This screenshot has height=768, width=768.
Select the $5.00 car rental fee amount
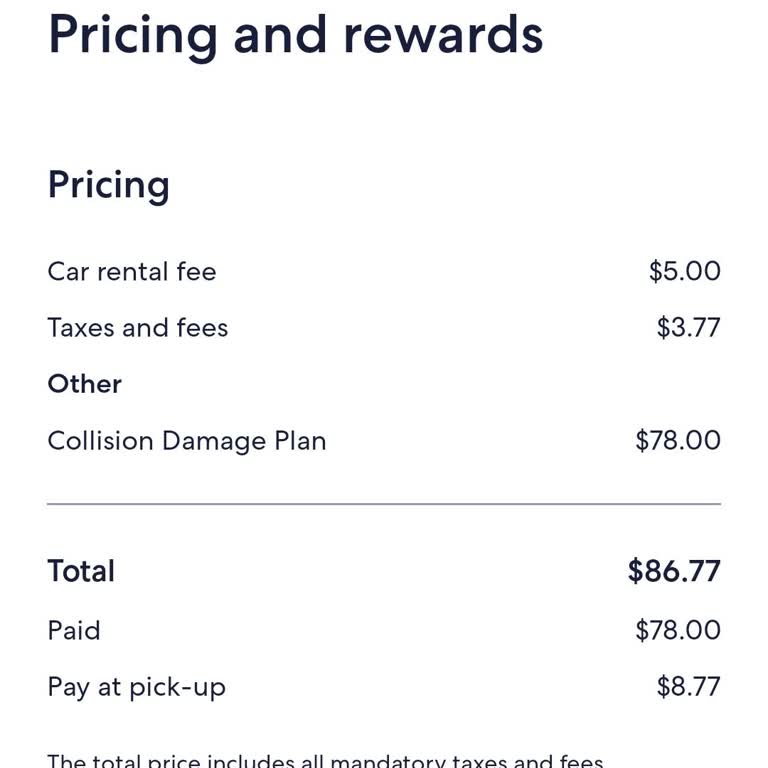(684, 272)
